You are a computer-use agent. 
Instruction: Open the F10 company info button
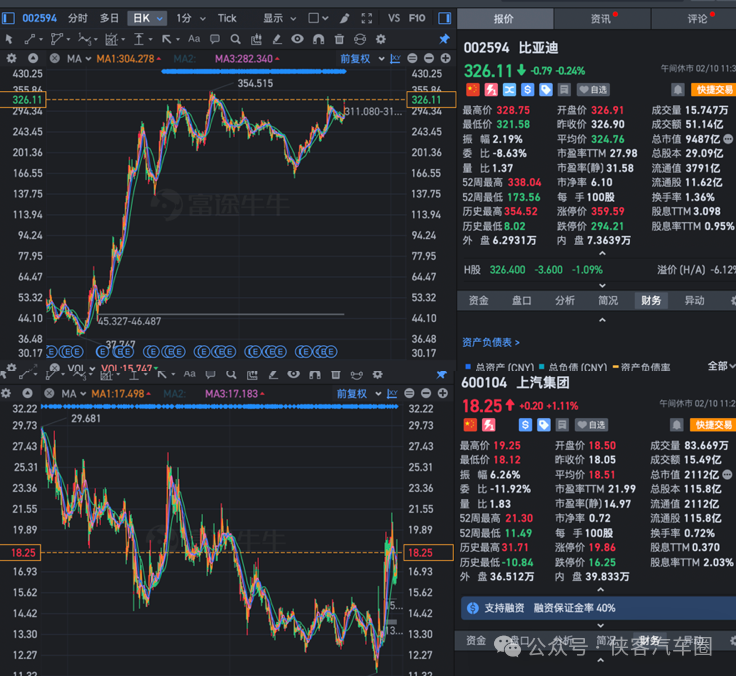pos(417,18)
